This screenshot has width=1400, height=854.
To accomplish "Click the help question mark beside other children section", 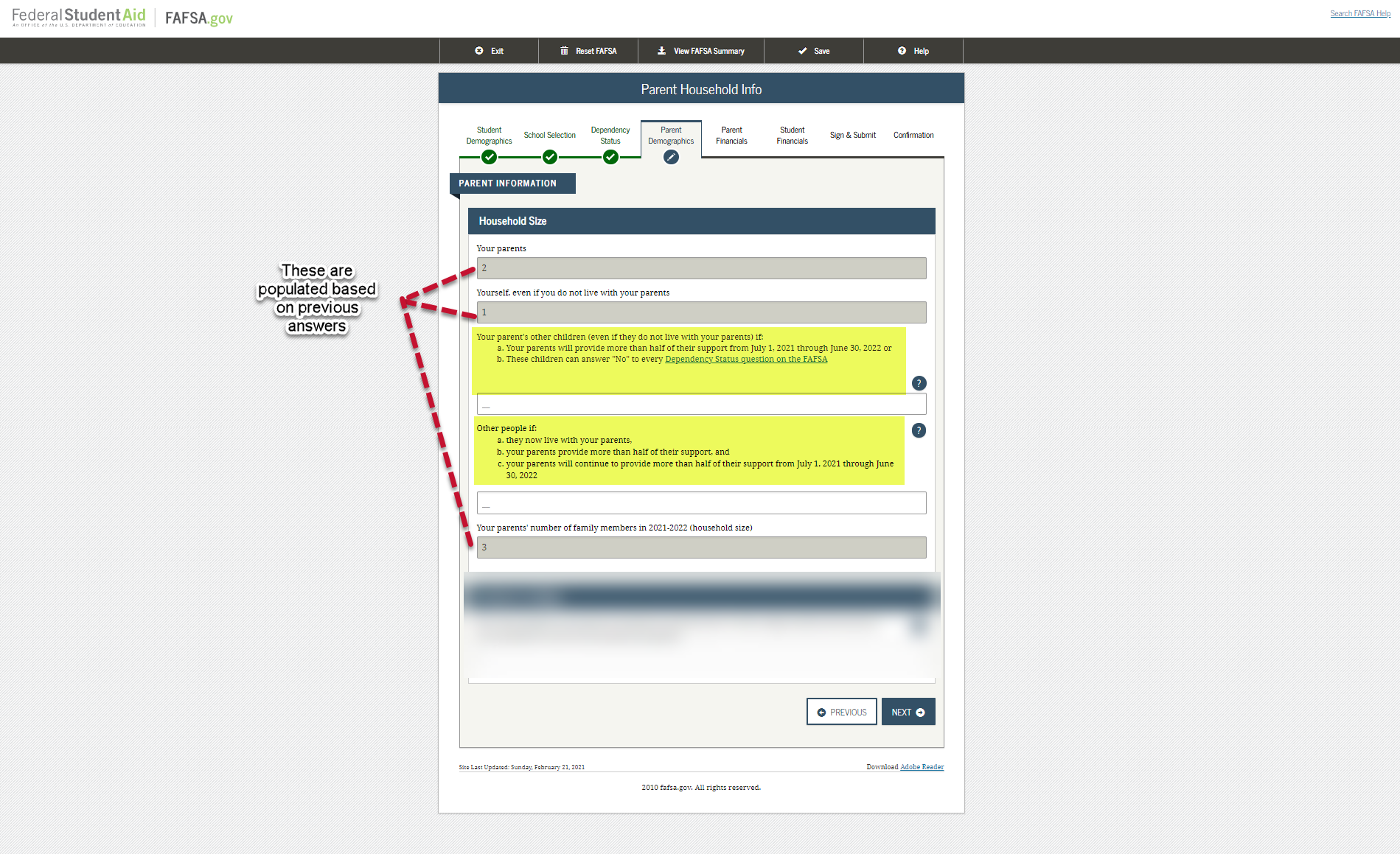I will [x=919, y=382].
